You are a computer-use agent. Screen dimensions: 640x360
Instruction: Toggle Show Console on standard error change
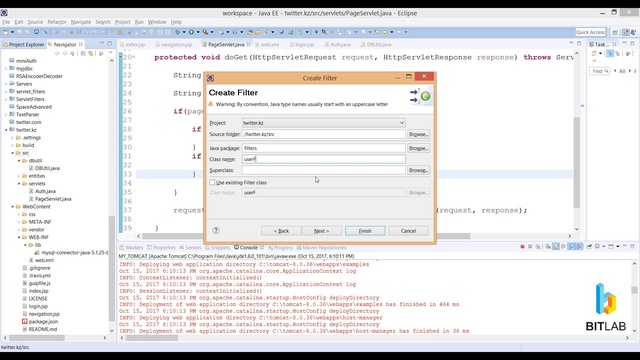pos(579,247)
